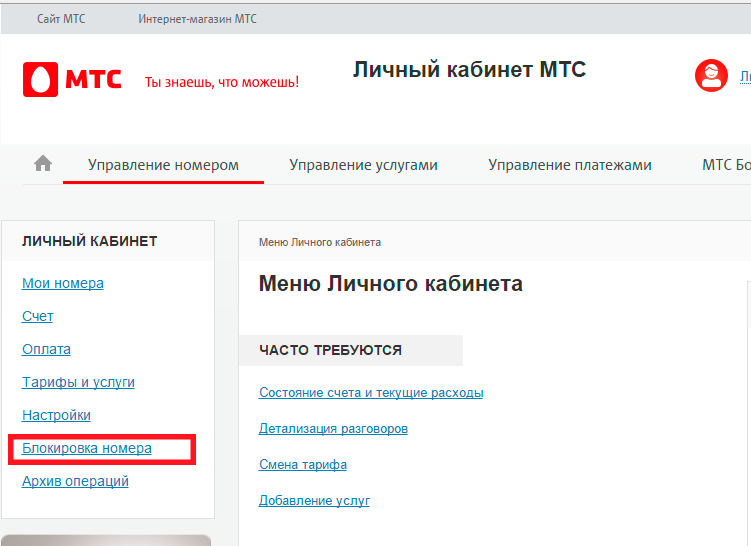This screenshot has height=546, width=751.
Task: Open the Управление услугами tab
Action: point(363,165)
